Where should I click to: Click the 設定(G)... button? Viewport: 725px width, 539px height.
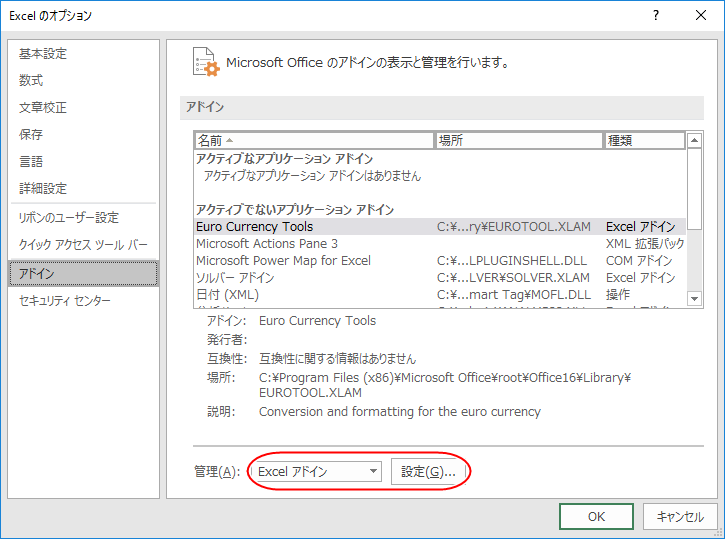pos(428,472)
